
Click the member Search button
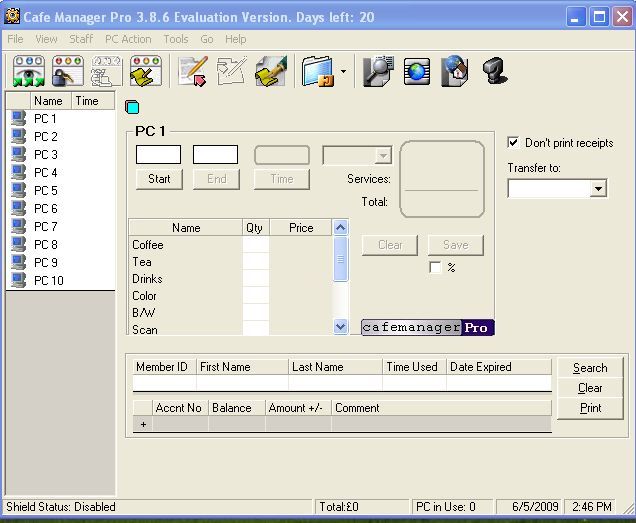click(x=590, y=368)
